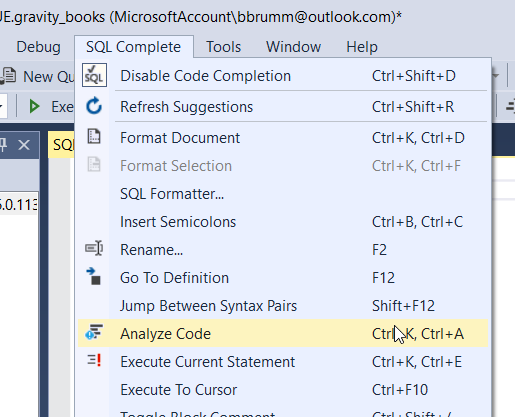Click the Execute Current Statement icon
Viewport: 515px width, 417px height.
coord(94,360)
